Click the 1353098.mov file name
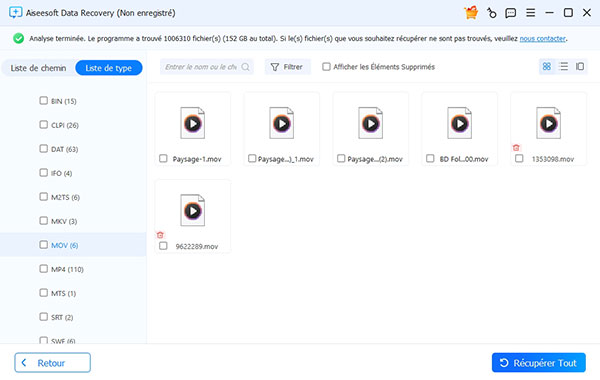Image resolution: width=600 pixels, height=380 pixels. coord(553,159)
